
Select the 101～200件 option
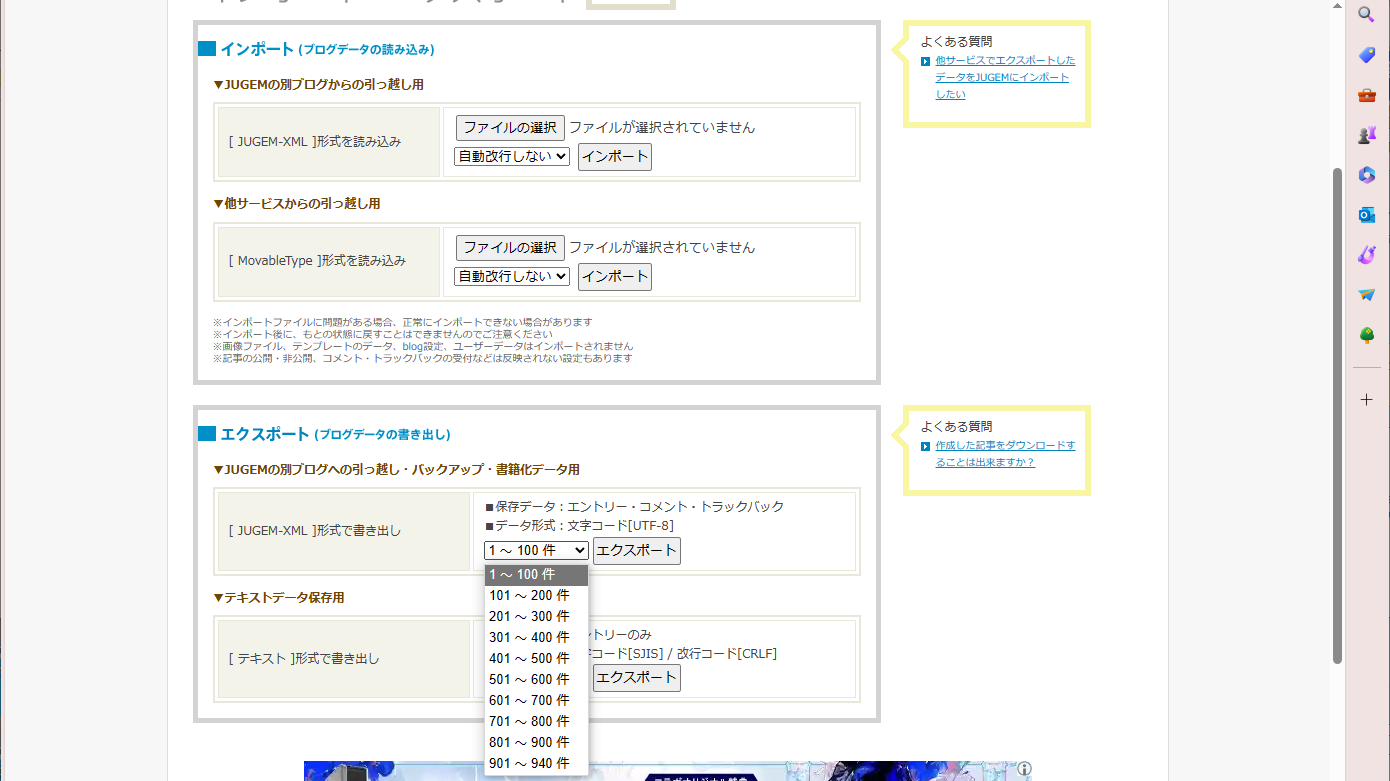tap(529, 595)
